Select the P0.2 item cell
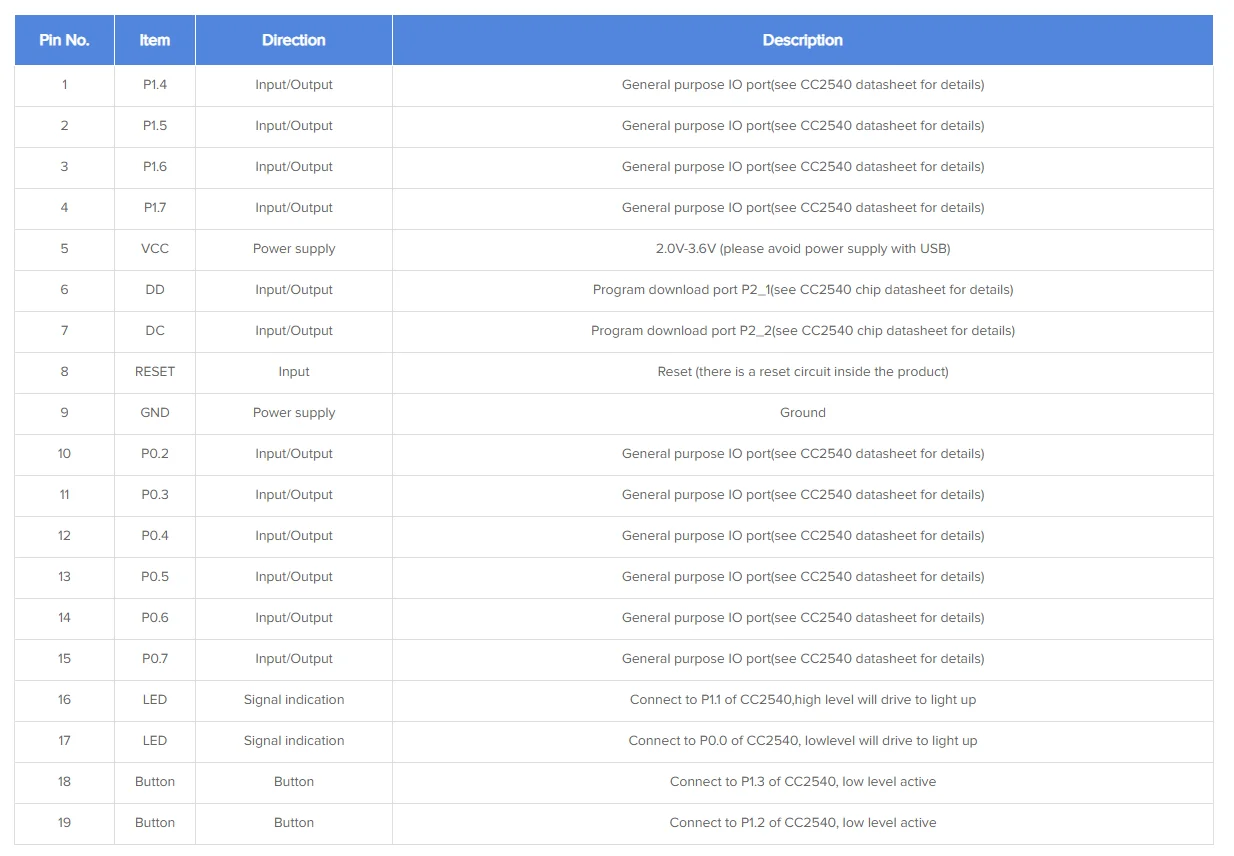This screenshot has width=1234, height=856. pos(155,454)
